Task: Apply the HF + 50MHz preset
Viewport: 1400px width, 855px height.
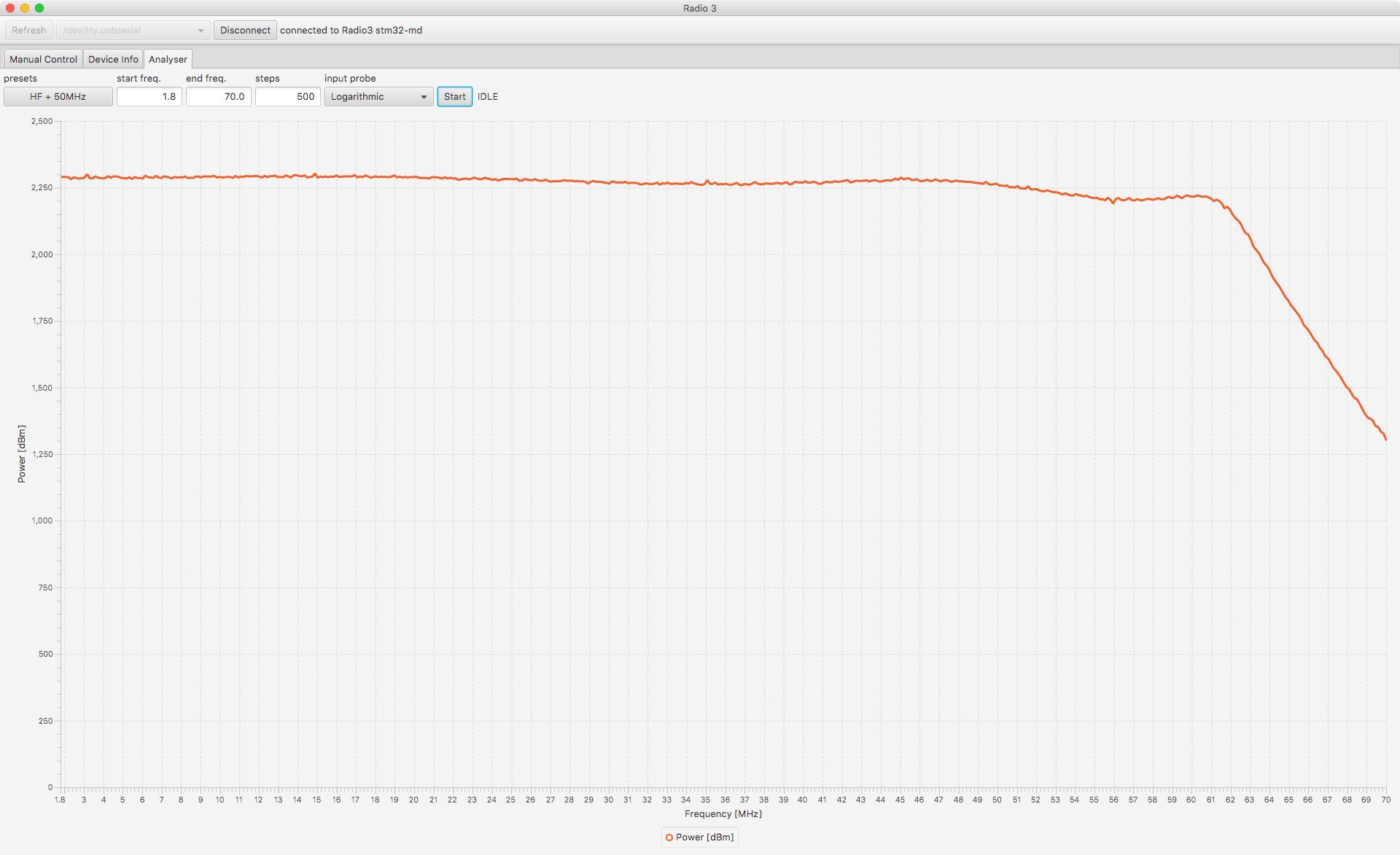Action: tap(58, 96)
